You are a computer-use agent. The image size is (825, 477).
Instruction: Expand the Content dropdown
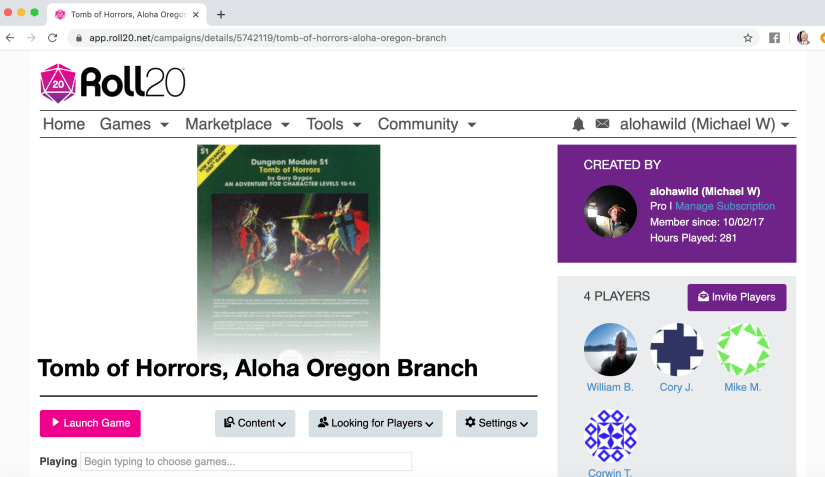[x=255, y=423]
